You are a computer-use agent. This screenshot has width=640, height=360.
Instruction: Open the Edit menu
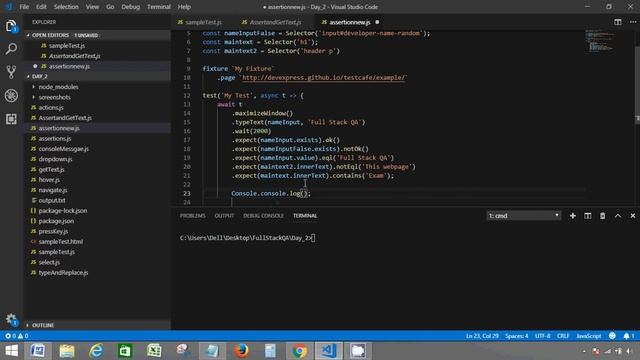click(x=41, y=7)
